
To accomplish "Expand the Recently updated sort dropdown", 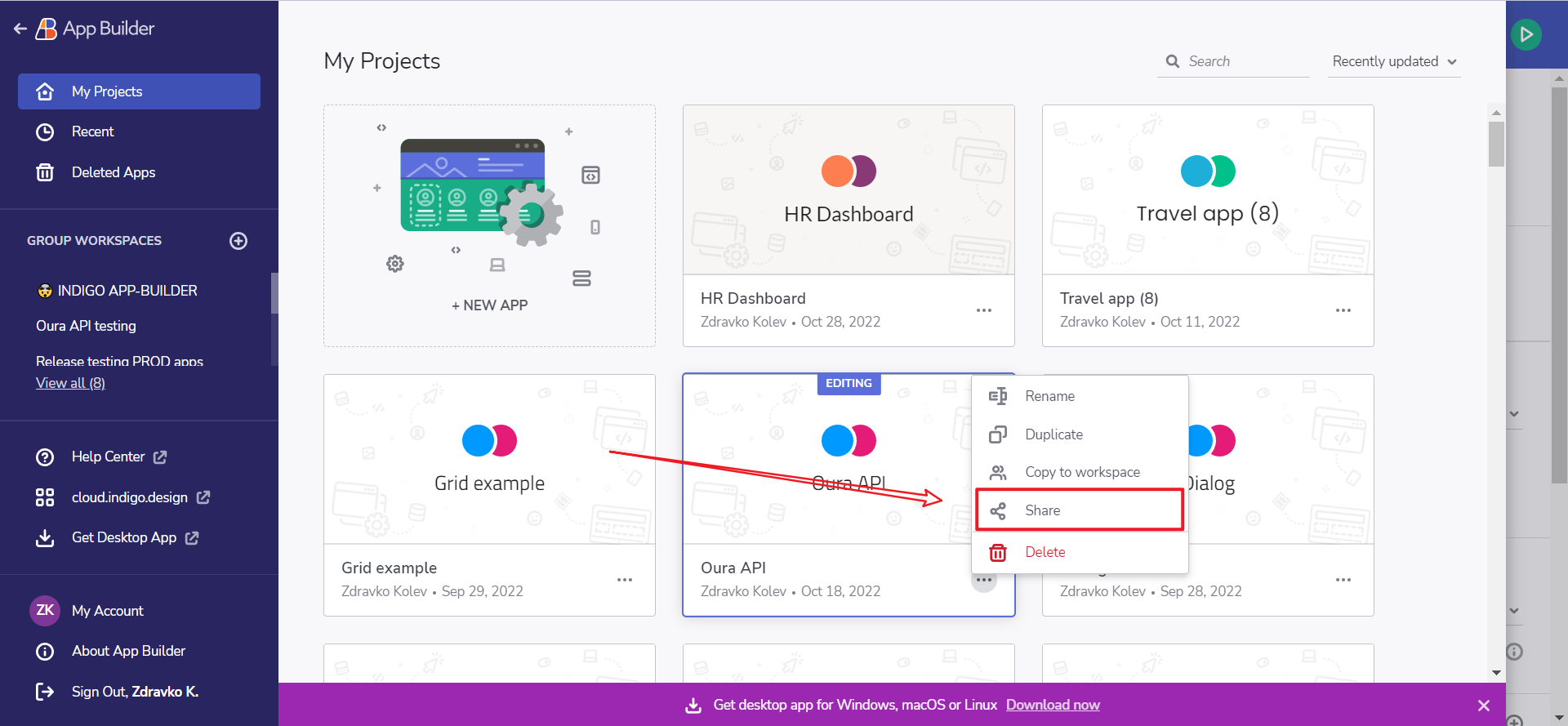I will click(1393, 61).
